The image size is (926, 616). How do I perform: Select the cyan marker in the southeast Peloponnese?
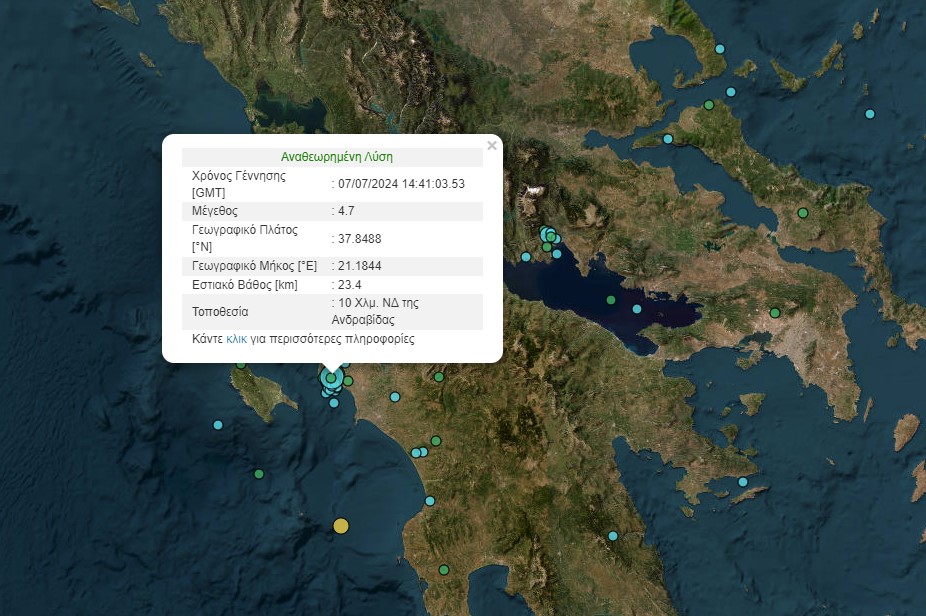point(613,536)
